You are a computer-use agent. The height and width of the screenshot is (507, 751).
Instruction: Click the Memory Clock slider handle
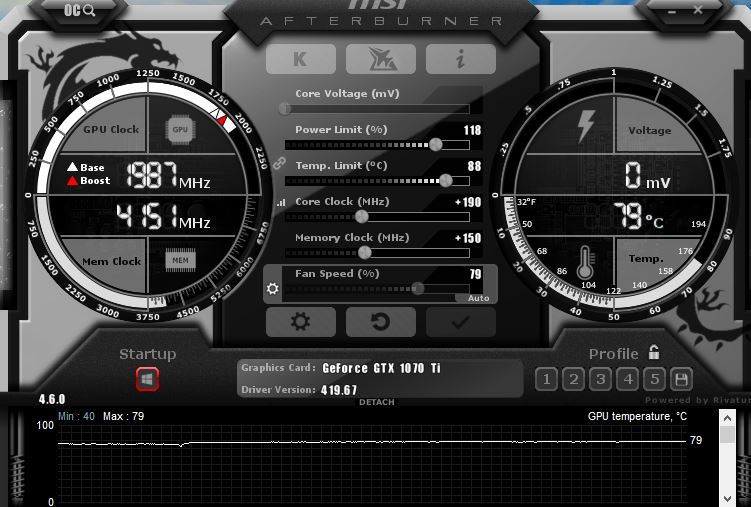click(364, 252)
